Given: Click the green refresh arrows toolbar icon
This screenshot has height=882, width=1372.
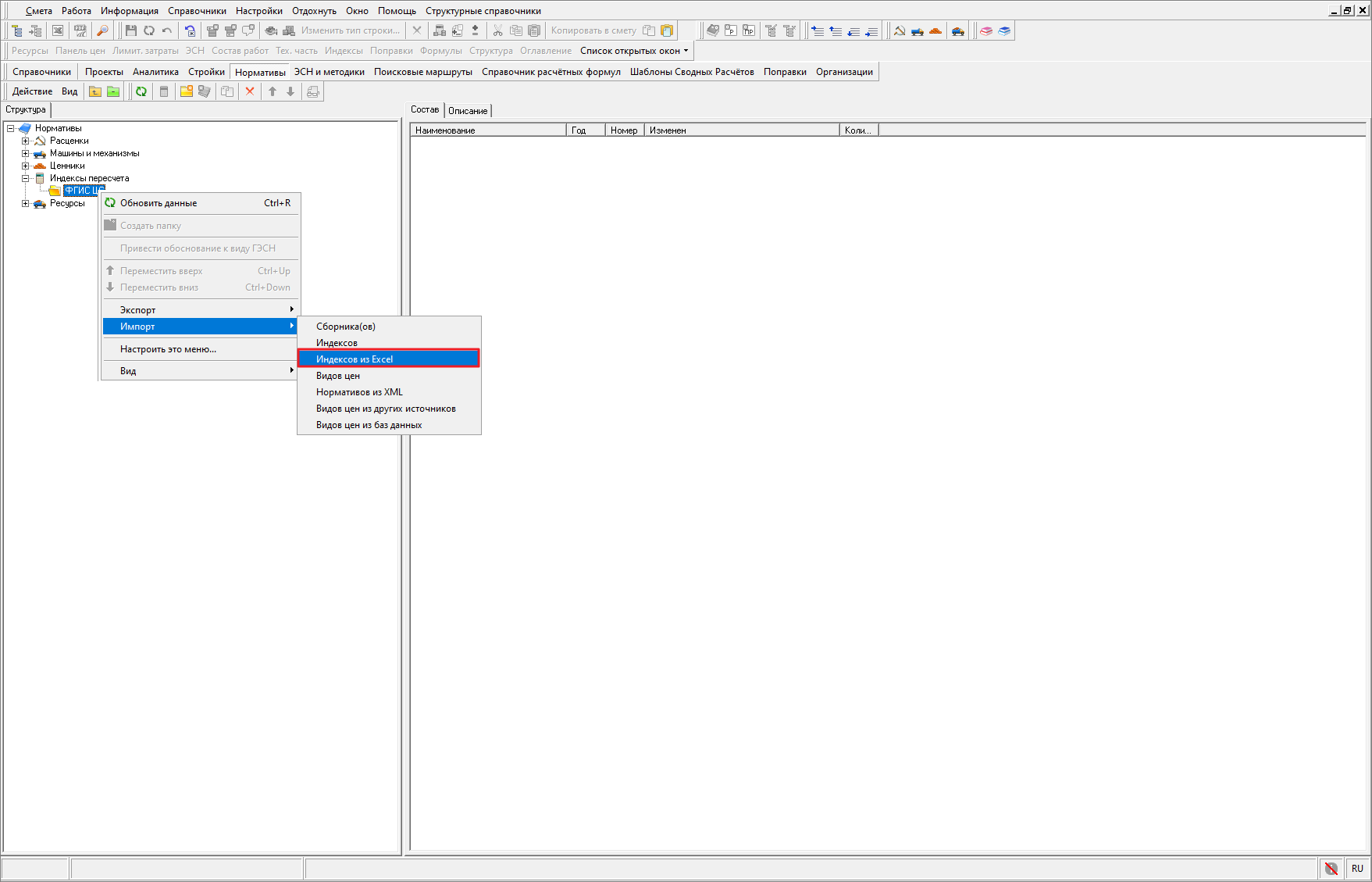Looking at the screenshot, I should coord(141,91).
